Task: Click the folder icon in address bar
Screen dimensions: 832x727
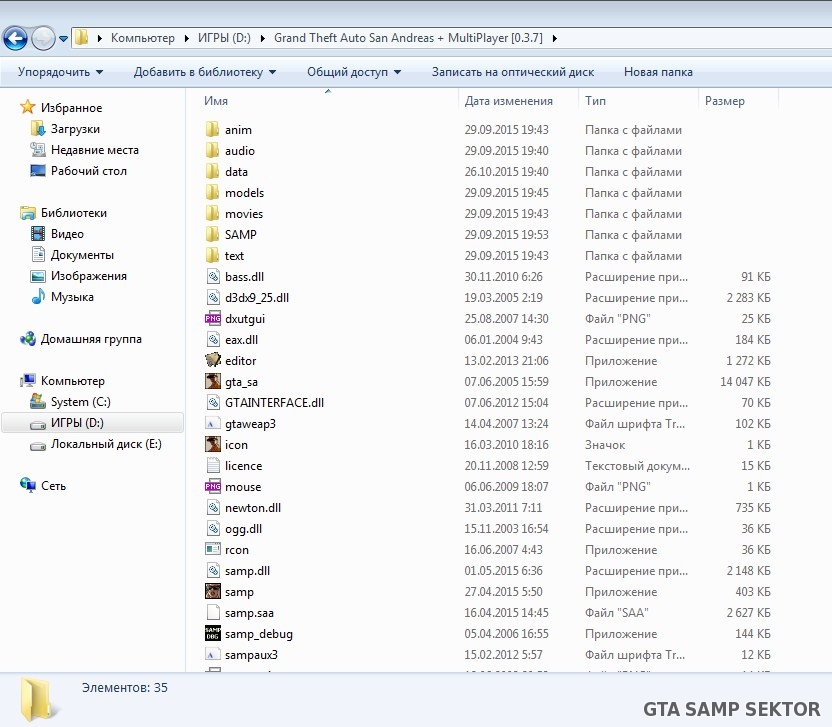Action: click(81, 38)
